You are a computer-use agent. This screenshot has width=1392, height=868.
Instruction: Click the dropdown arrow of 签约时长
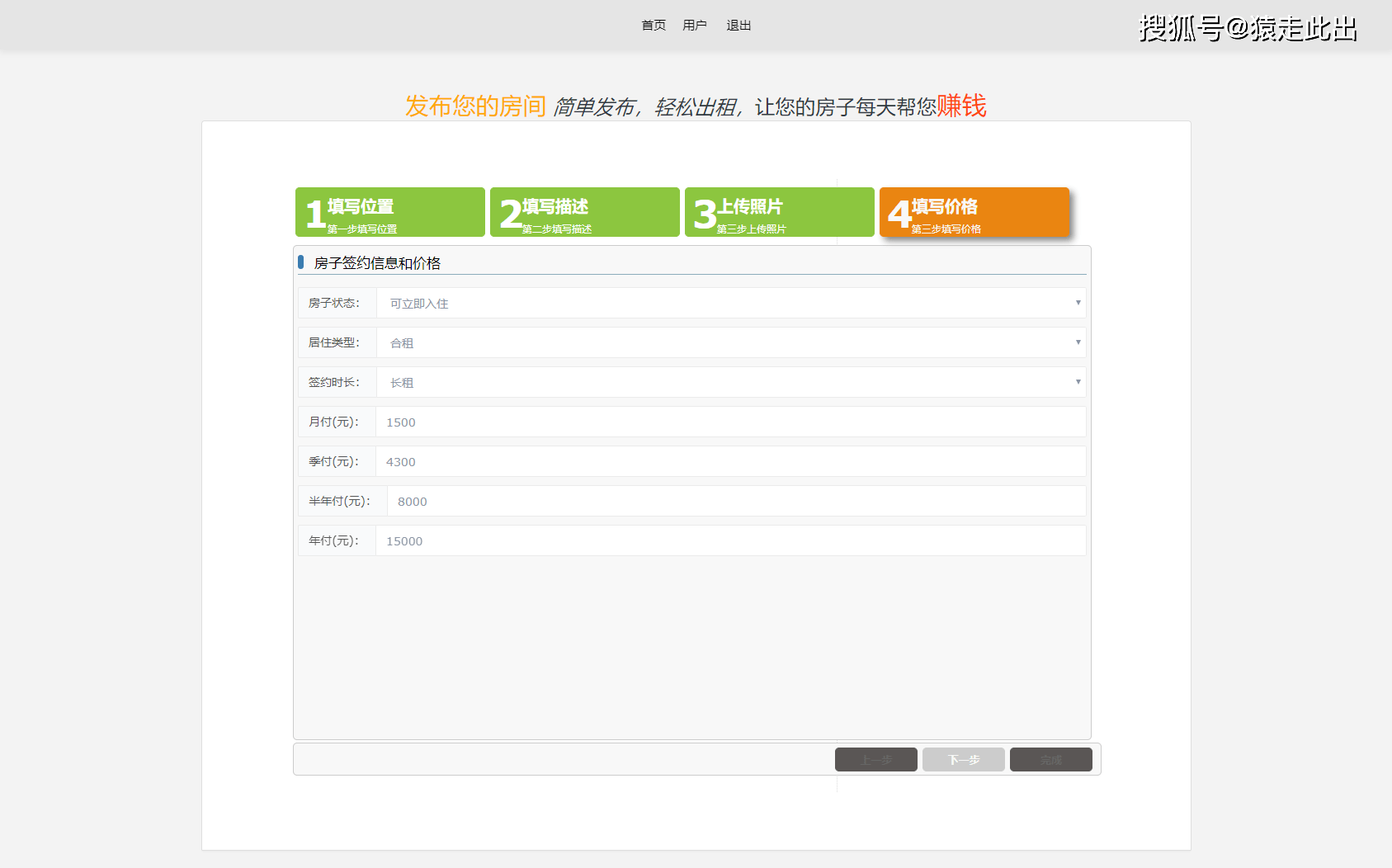click(1078, 382)
